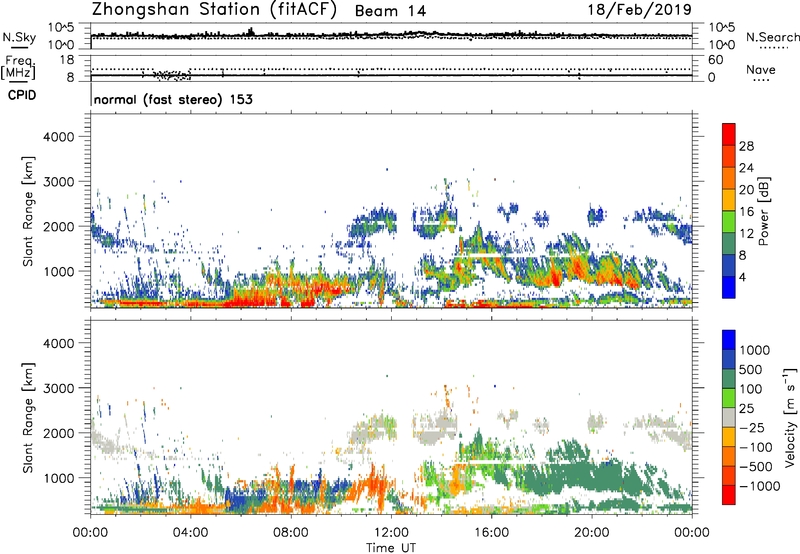Click the '1000' velocity colorbar tick

tap(754, 350)
